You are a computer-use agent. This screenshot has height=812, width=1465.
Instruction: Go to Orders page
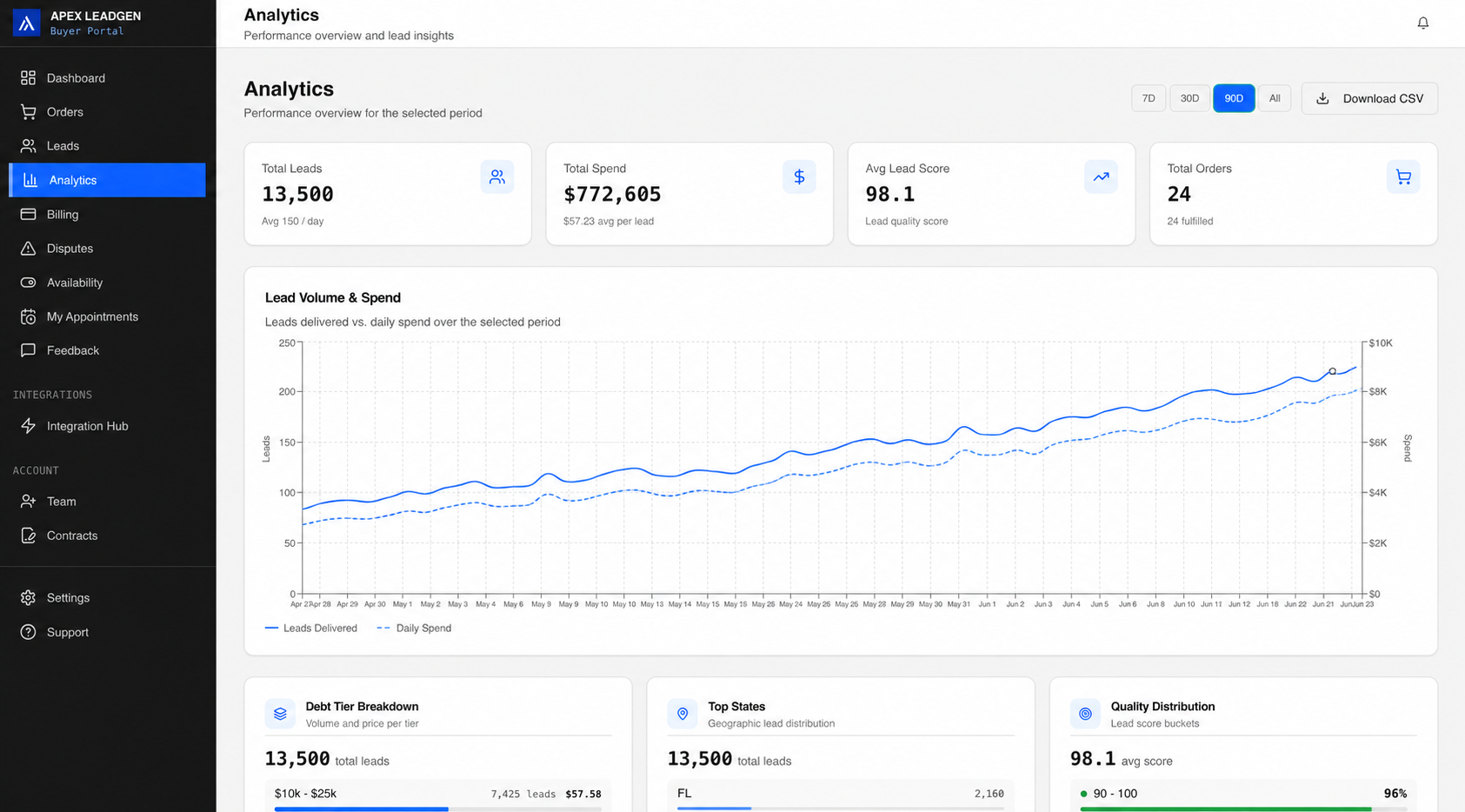[x=108, y=112]
